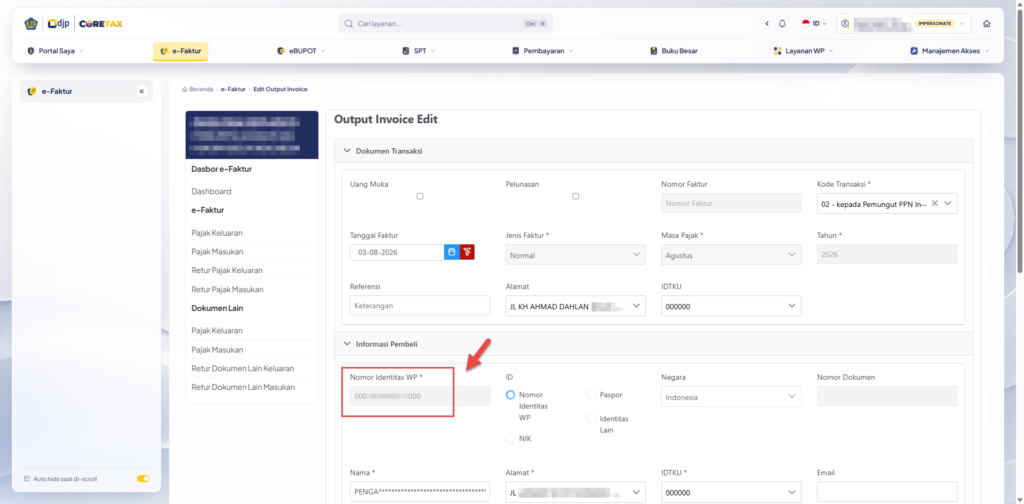
Task: Open the seller IDTKU dropdown
Action: click(731, 306)
